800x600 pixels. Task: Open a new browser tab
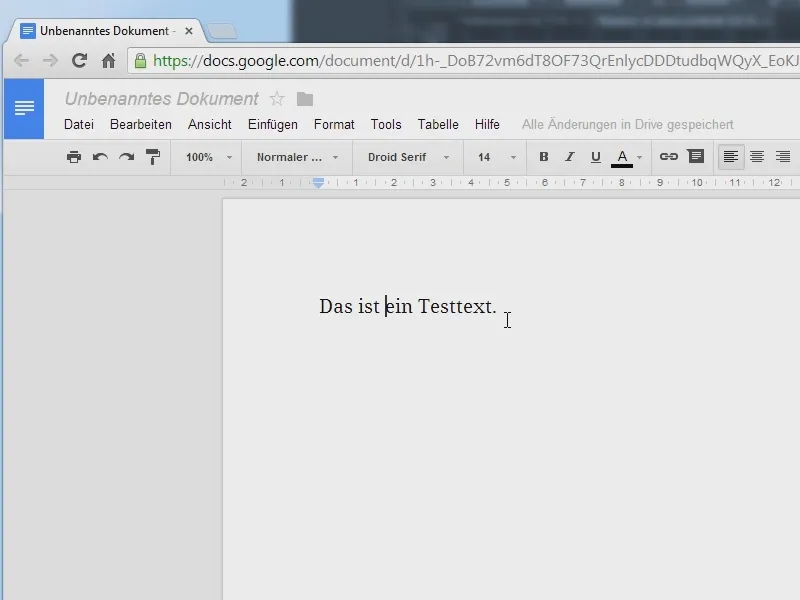(x=222, y=31)
